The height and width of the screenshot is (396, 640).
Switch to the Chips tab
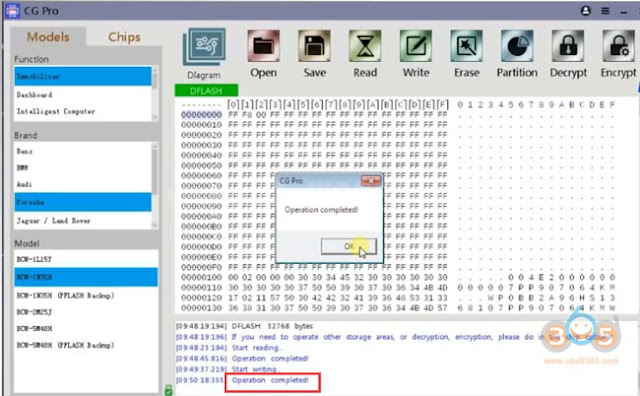pyautogui.click(x=124, y=37)
